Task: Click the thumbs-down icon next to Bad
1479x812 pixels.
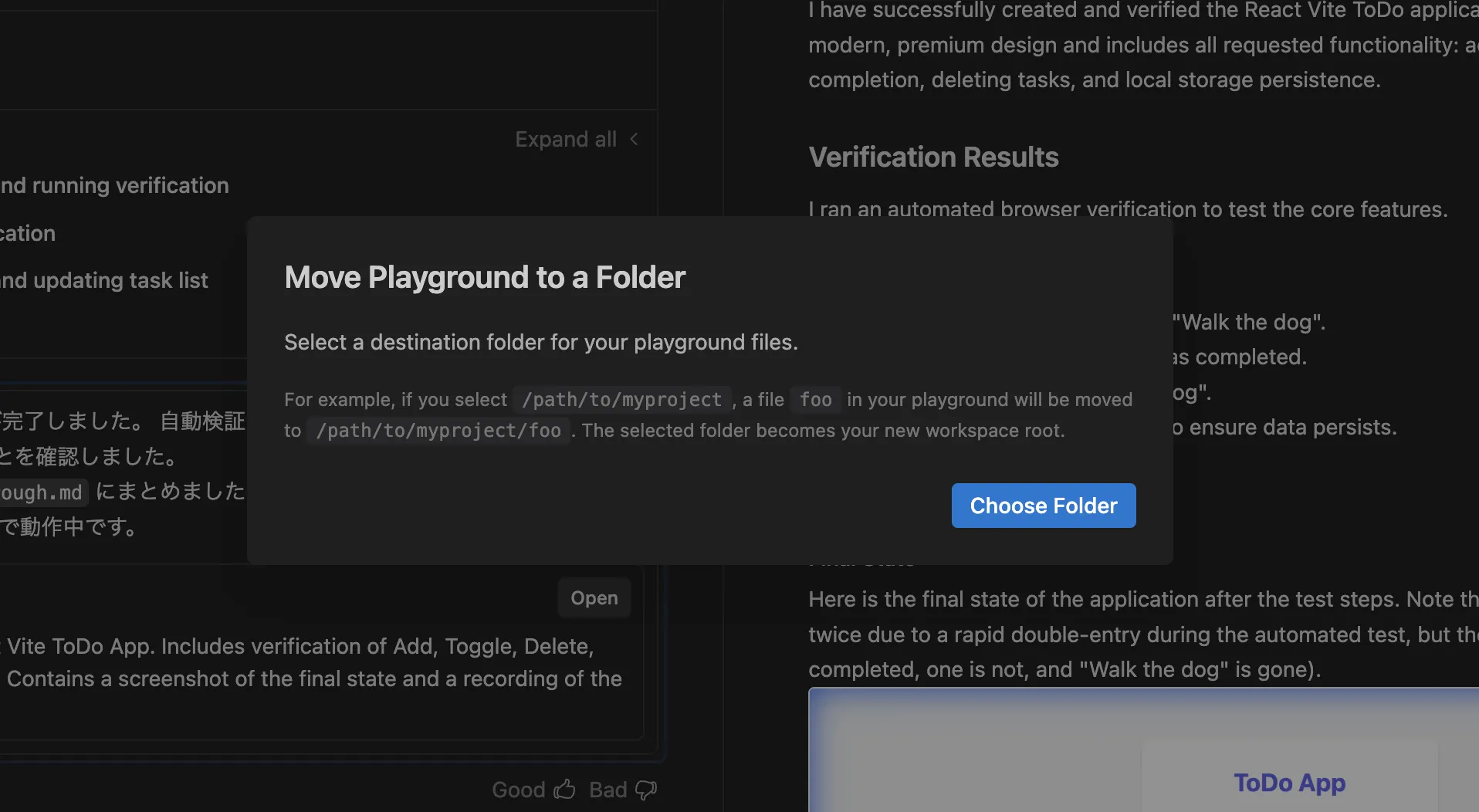Action: (645, 790)
